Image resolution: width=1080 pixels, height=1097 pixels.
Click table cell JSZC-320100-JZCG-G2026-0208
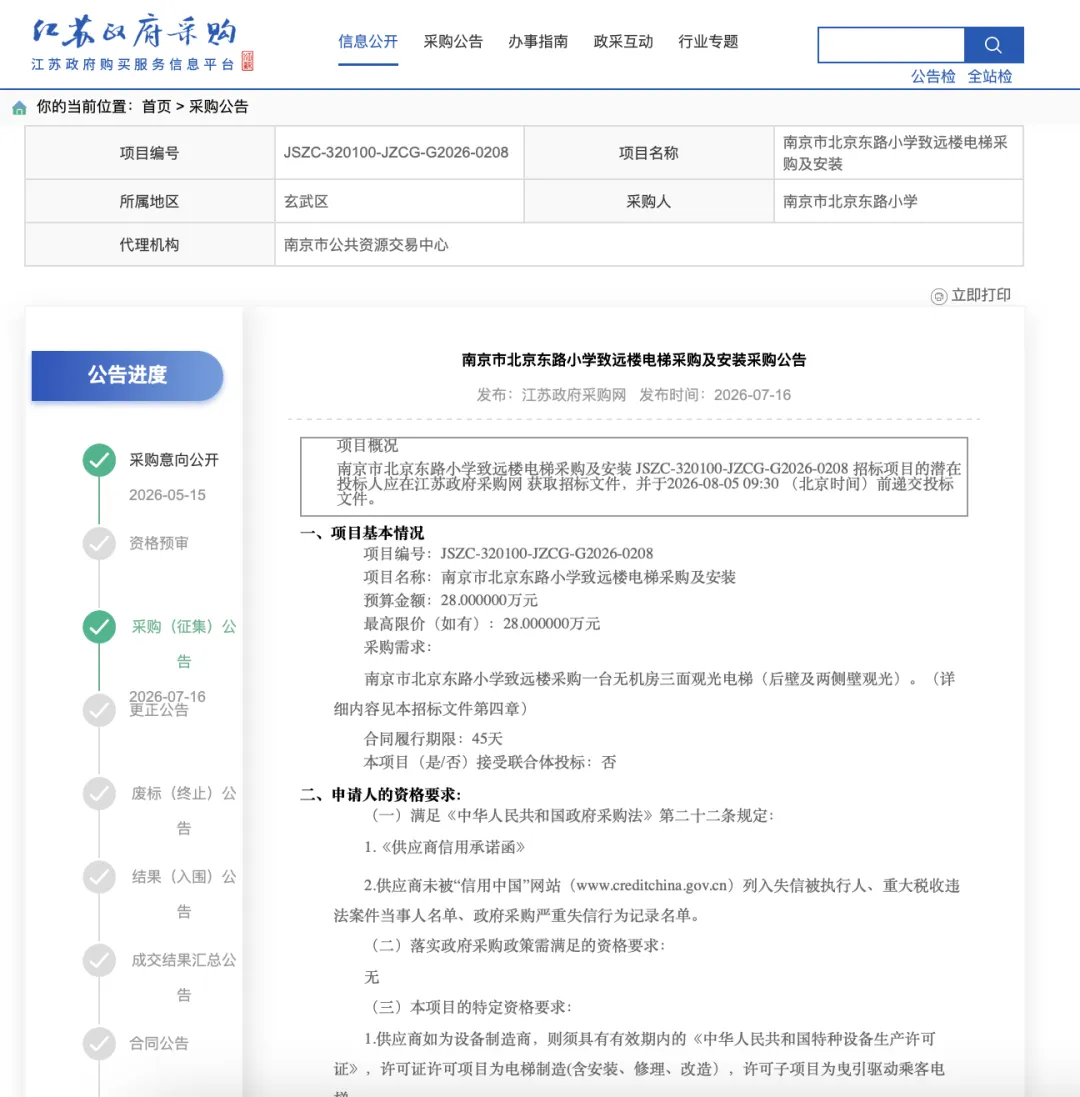tap(399, 153)
